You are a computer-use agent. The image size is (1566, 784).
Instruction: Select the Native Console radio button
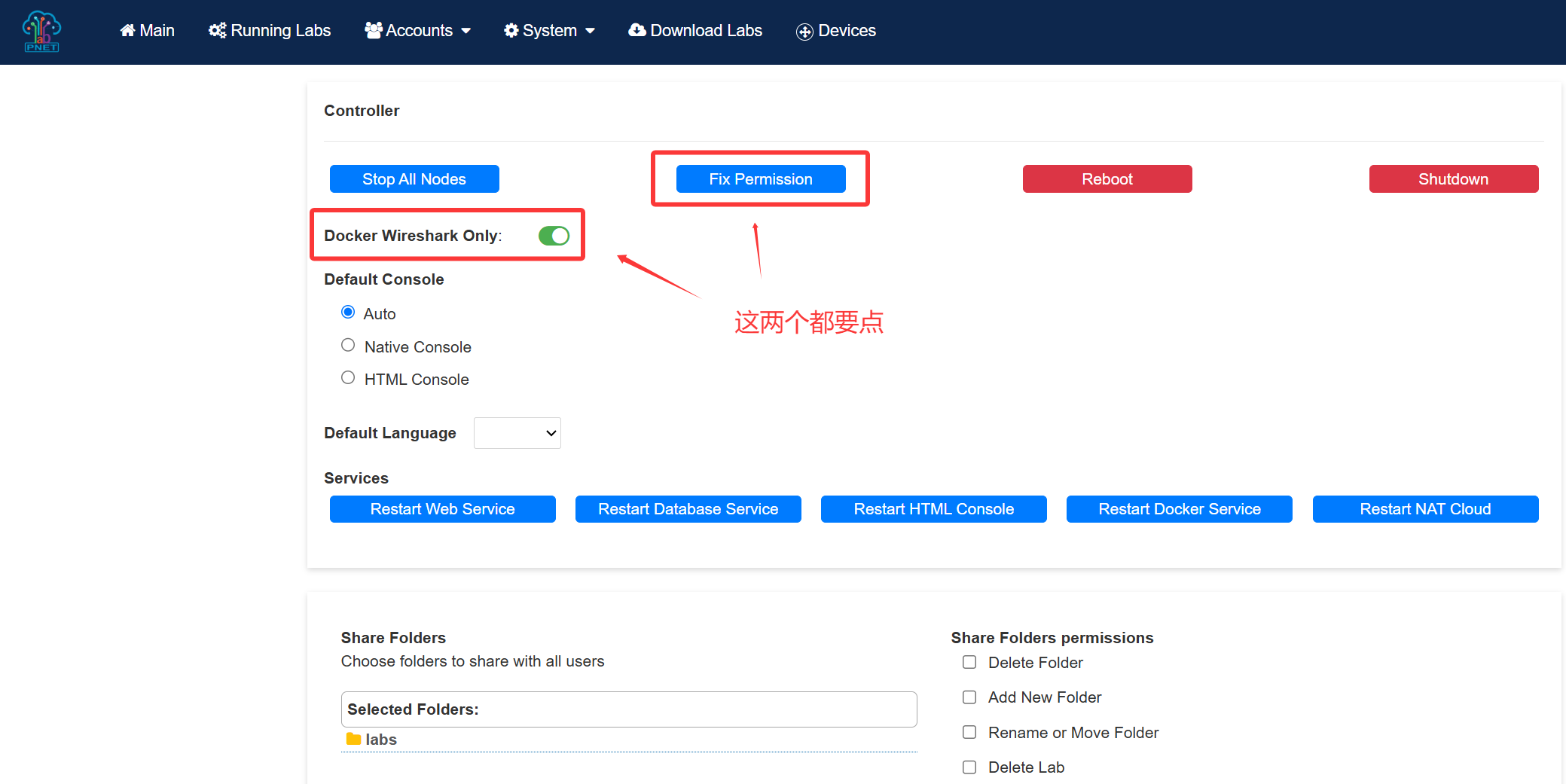(348, 346)
